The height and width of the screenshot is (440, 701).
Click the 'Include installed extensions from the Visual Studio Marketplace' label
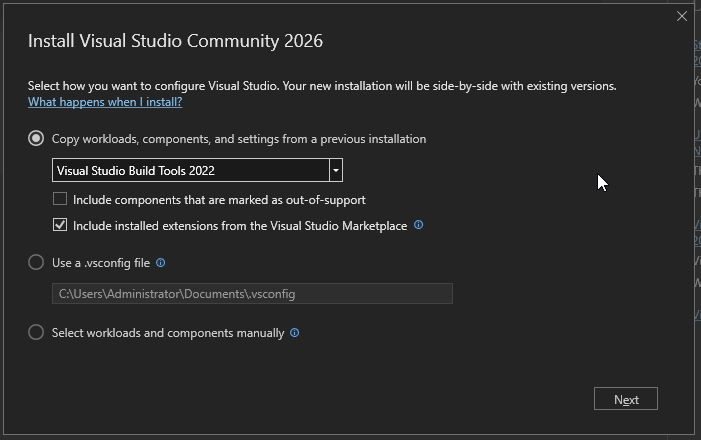point(240,226)
